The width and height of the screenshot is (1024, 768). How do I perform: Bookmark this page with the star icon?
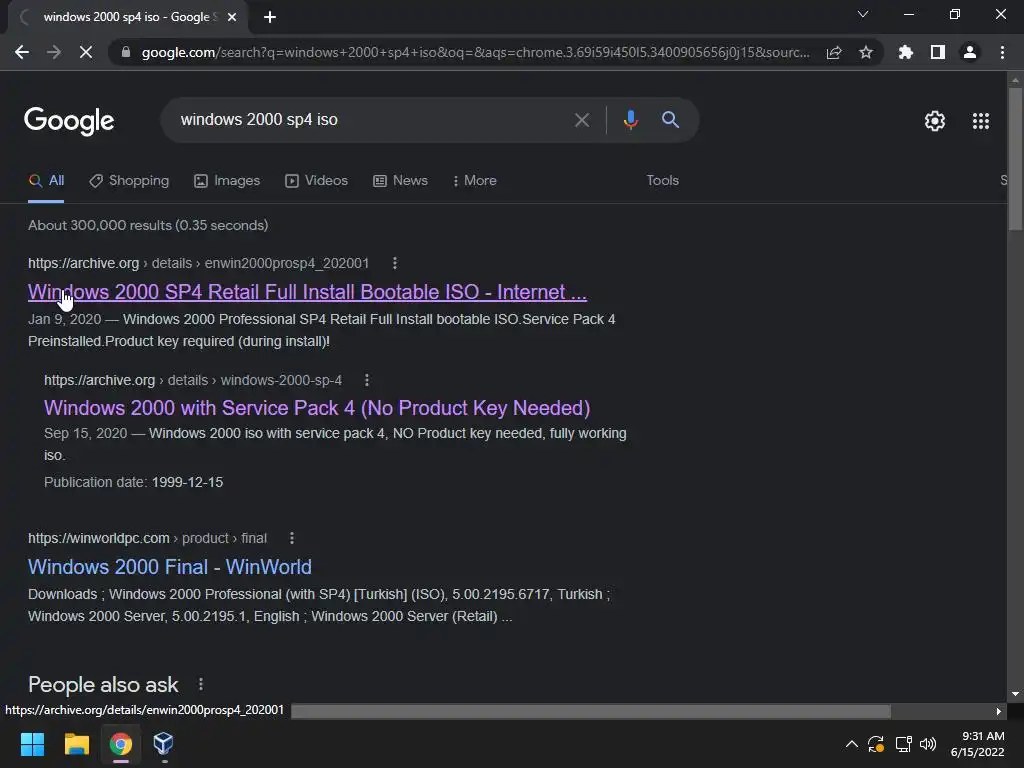pos(866,52)
